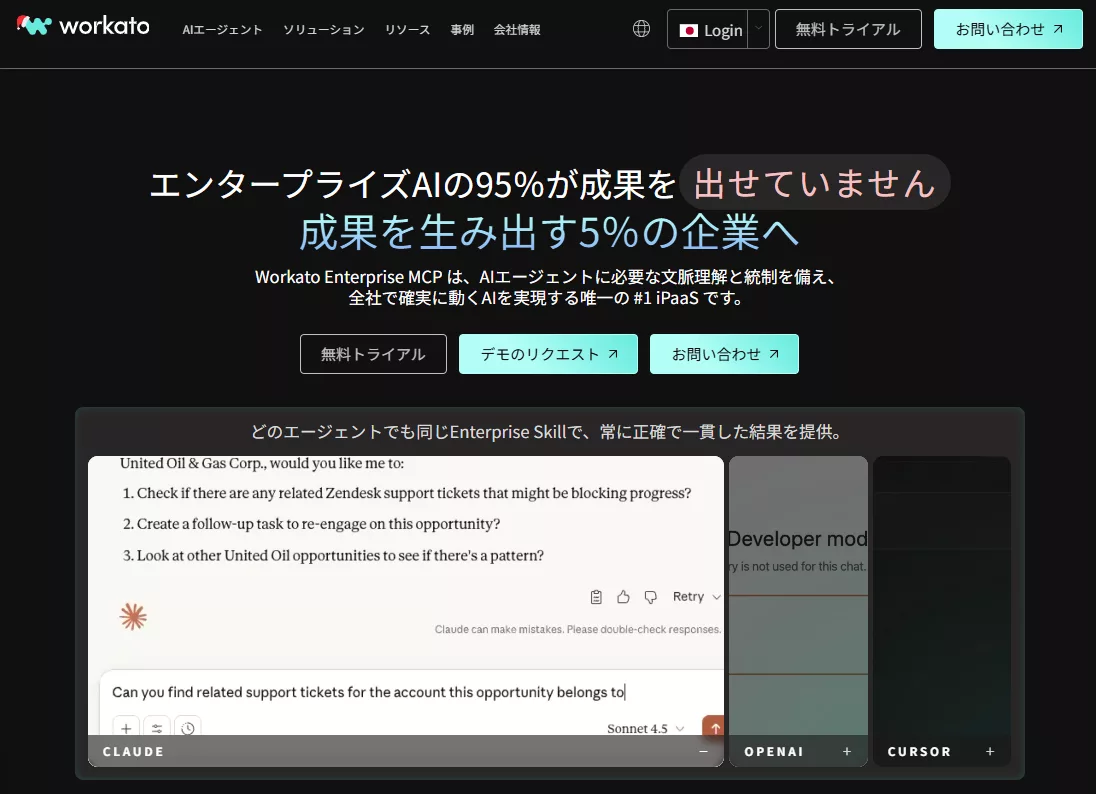Expand the CURSOR panel
The image size is (1096, 794).
pos(990,751)
